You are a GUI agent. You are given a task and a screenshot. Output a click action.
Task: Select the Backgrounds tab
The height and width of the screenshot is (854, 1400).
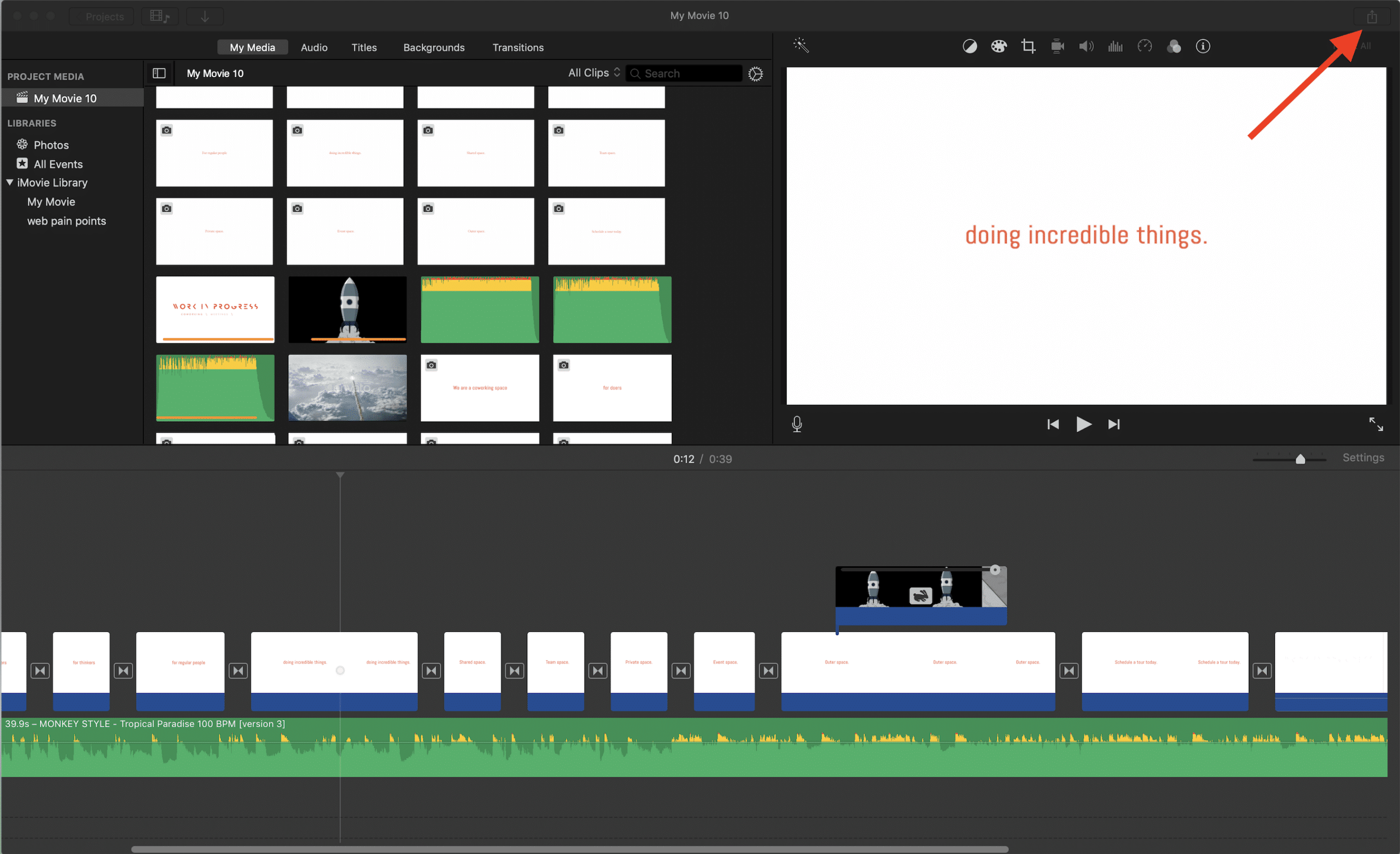(x=433, y=47)
